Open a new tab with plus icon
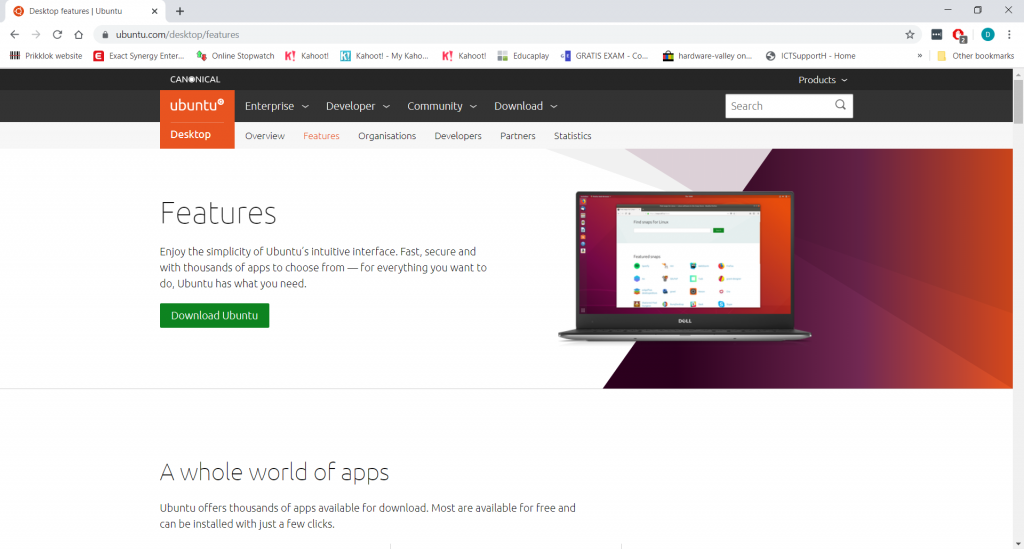The height and width of the screenshot is (549, 1024). [x=180, y=11]
